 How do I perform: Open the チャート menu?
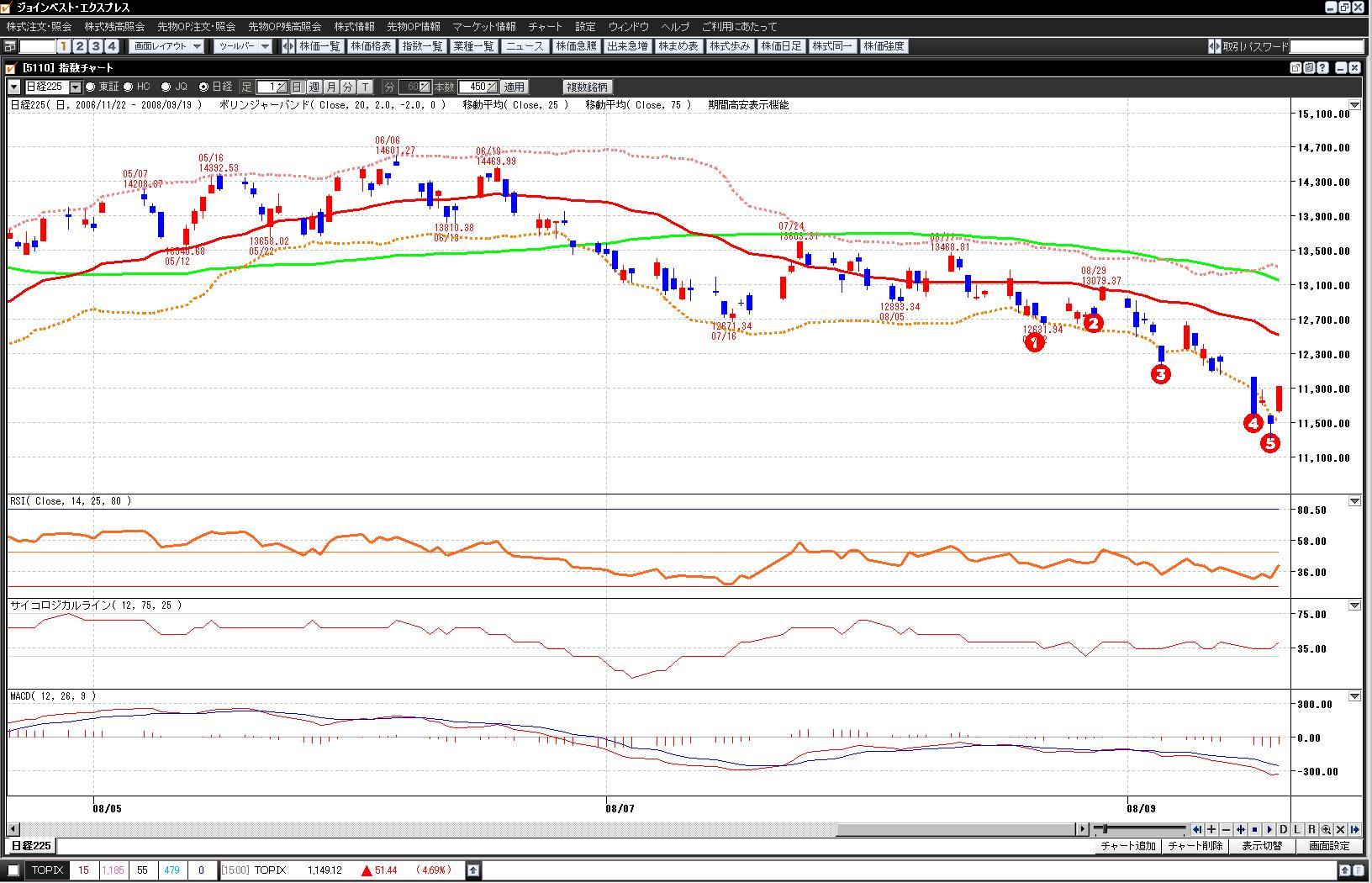[x=545, y=27]
